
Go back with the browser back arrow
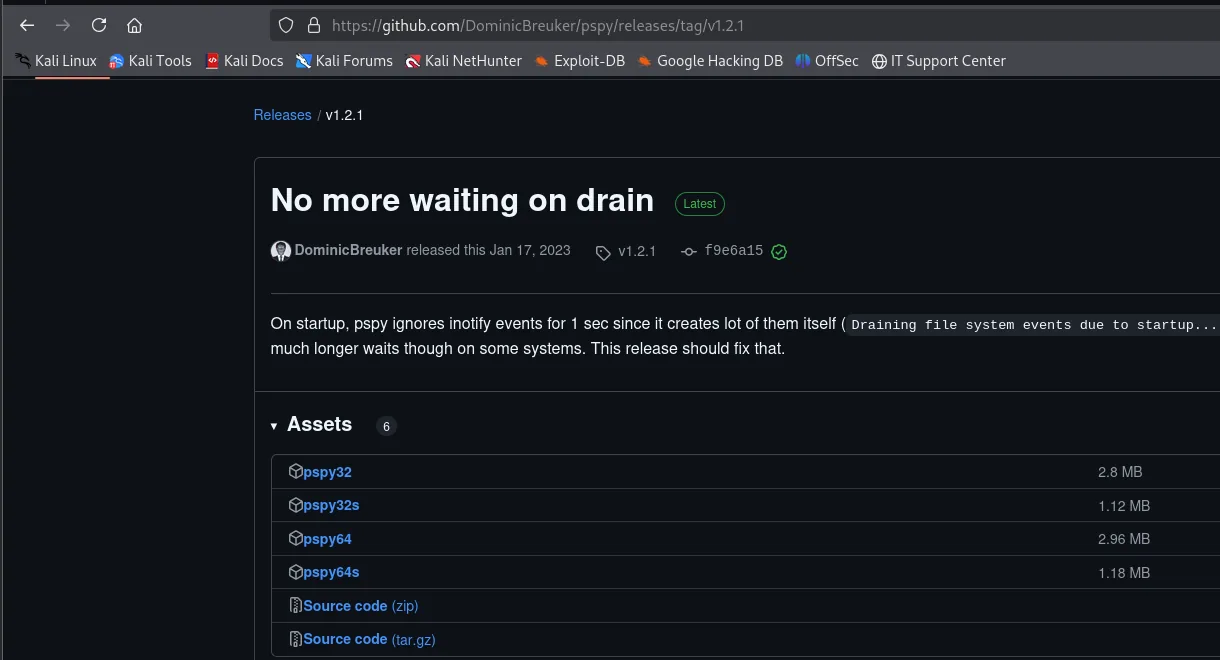[27, 25]
